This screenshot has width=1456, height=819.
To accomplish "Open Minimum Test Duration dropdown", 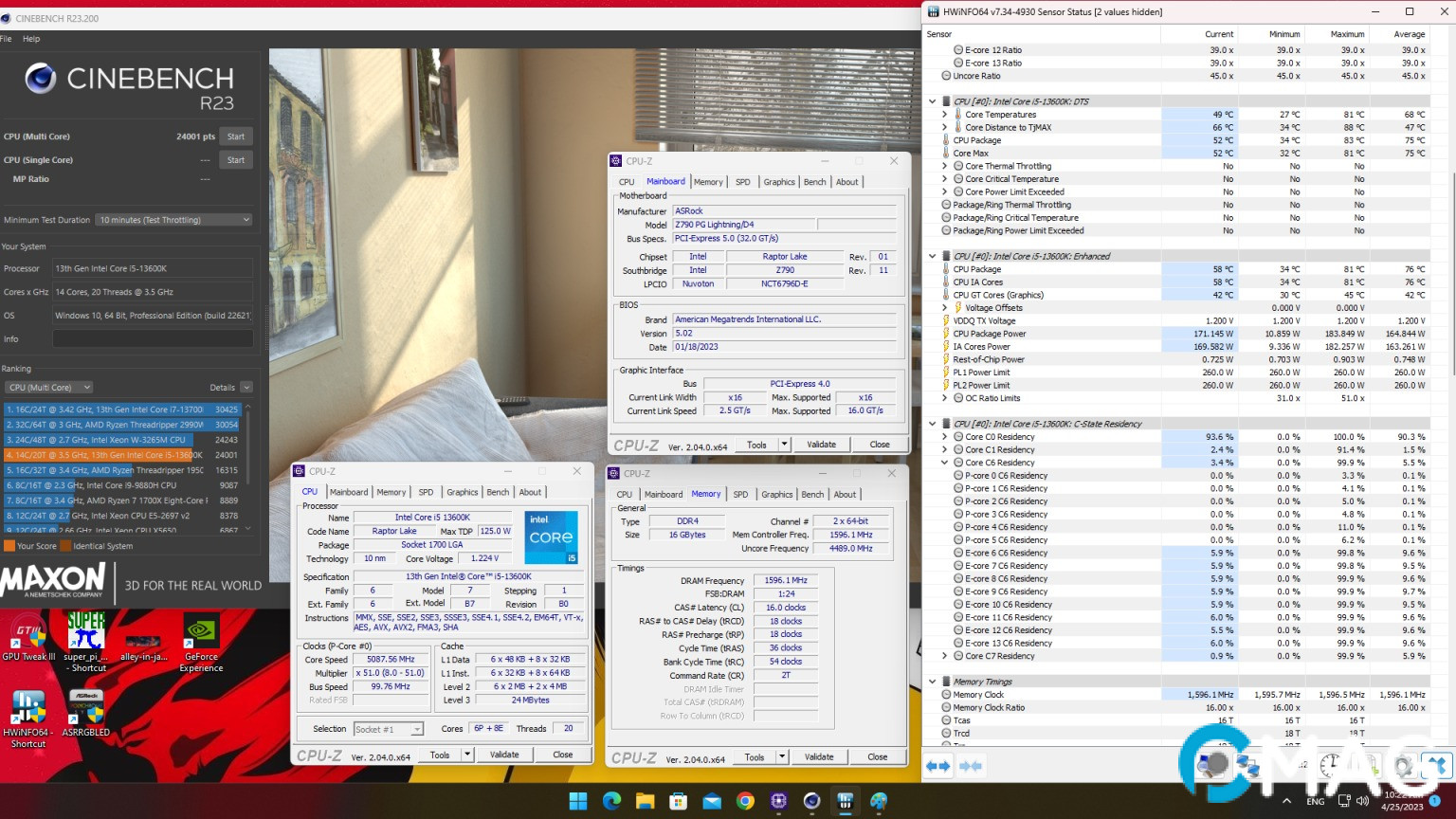I will pos(174,220).
